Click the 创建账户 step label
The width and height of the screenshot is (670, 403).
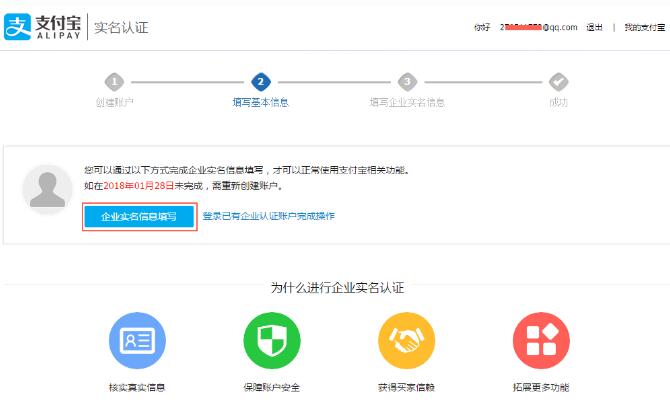[114, 102]
